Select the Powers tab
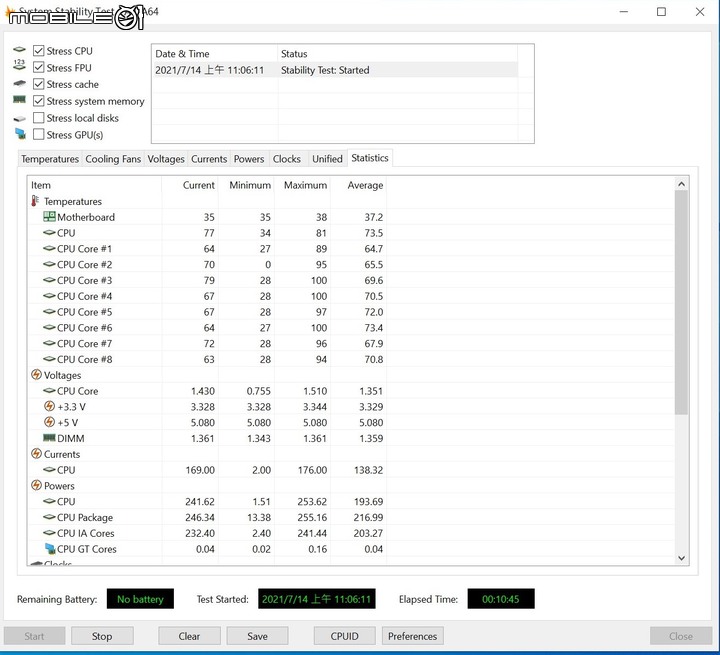Image resolution: width=720 pixels, height=655 pixels. (249, 159)
